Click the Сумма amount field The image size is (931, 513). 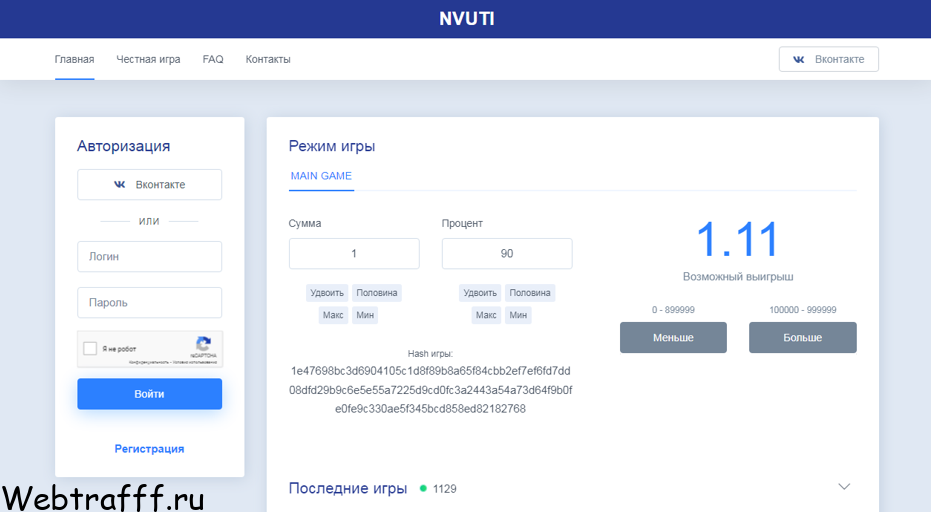[354, 254]
